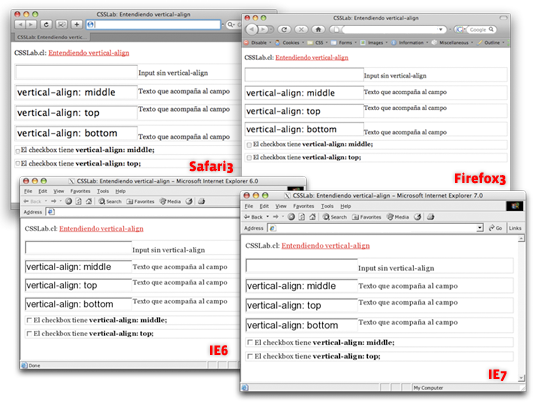This screenshot has width=535, height=405.
Task: Focus Firefox's Google search field
Action: (x=481, y=30)
